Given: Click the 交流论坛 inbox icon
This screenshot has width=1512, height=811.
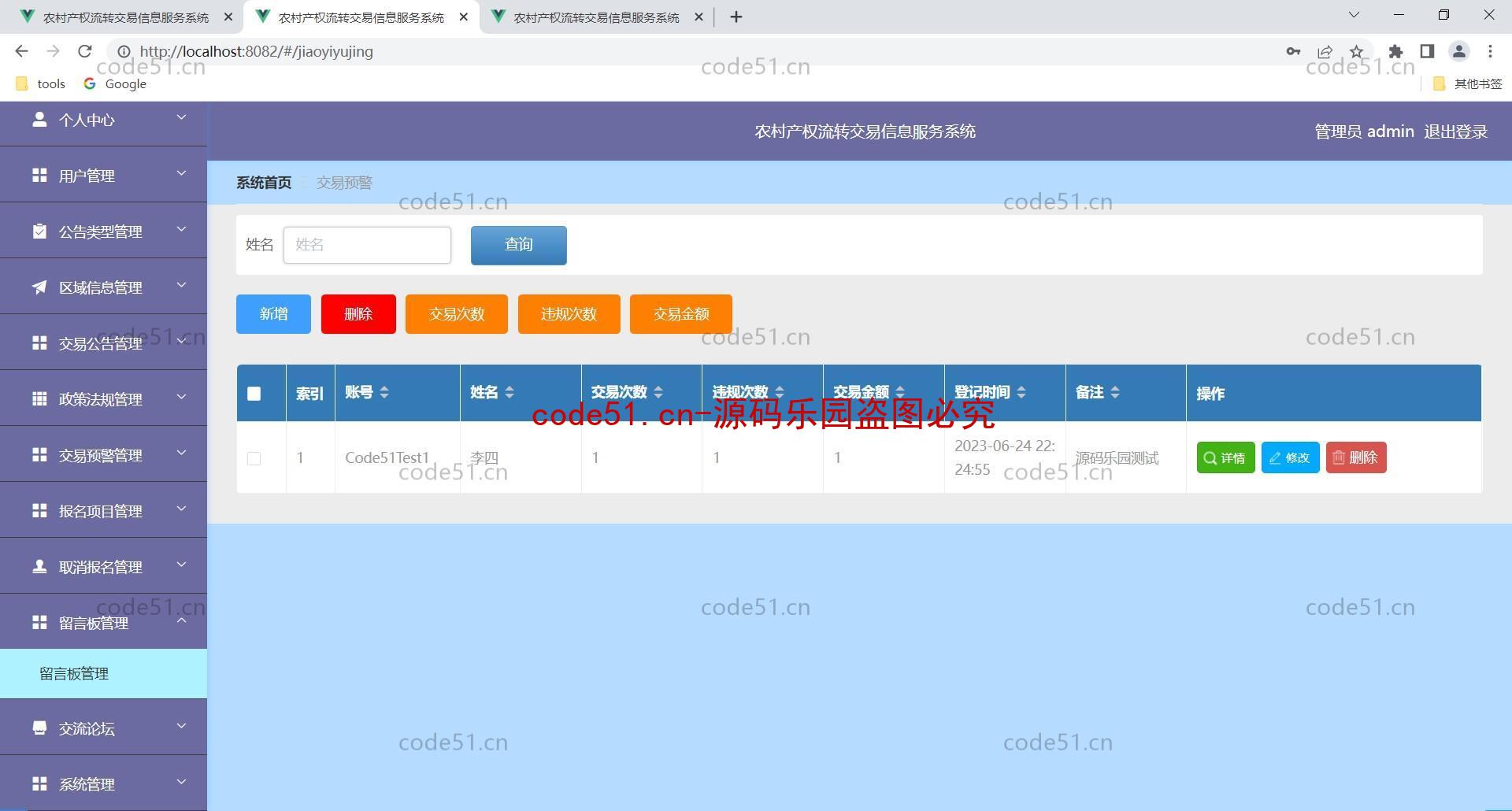Looking at the screenshot, I should (x=39, y=728).
